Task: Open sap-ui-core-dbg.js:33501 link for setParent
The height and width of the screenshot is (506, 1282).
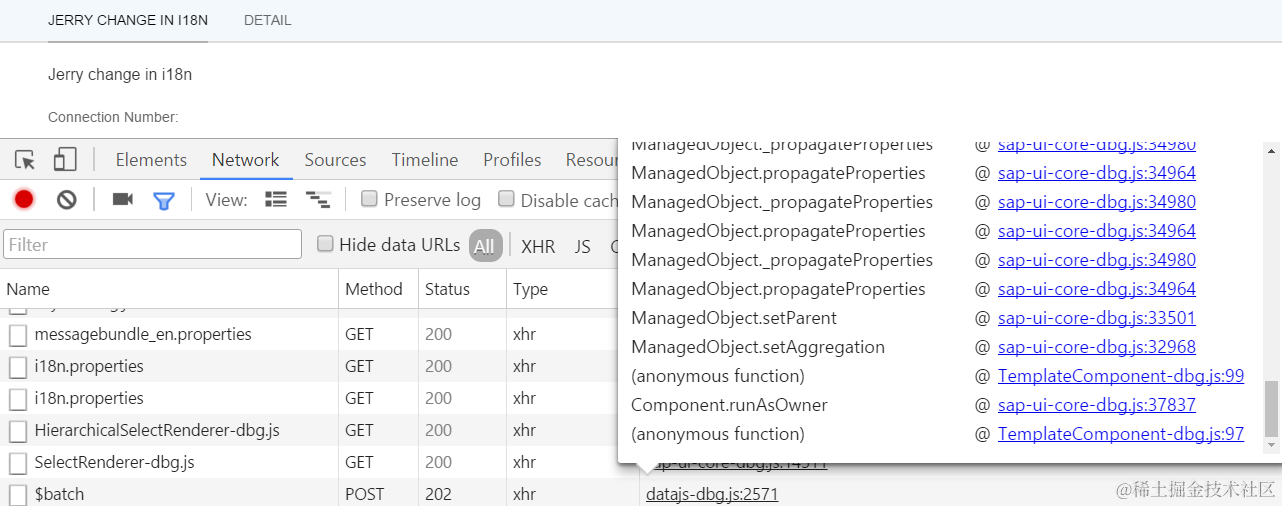Action: [1096, 318]
